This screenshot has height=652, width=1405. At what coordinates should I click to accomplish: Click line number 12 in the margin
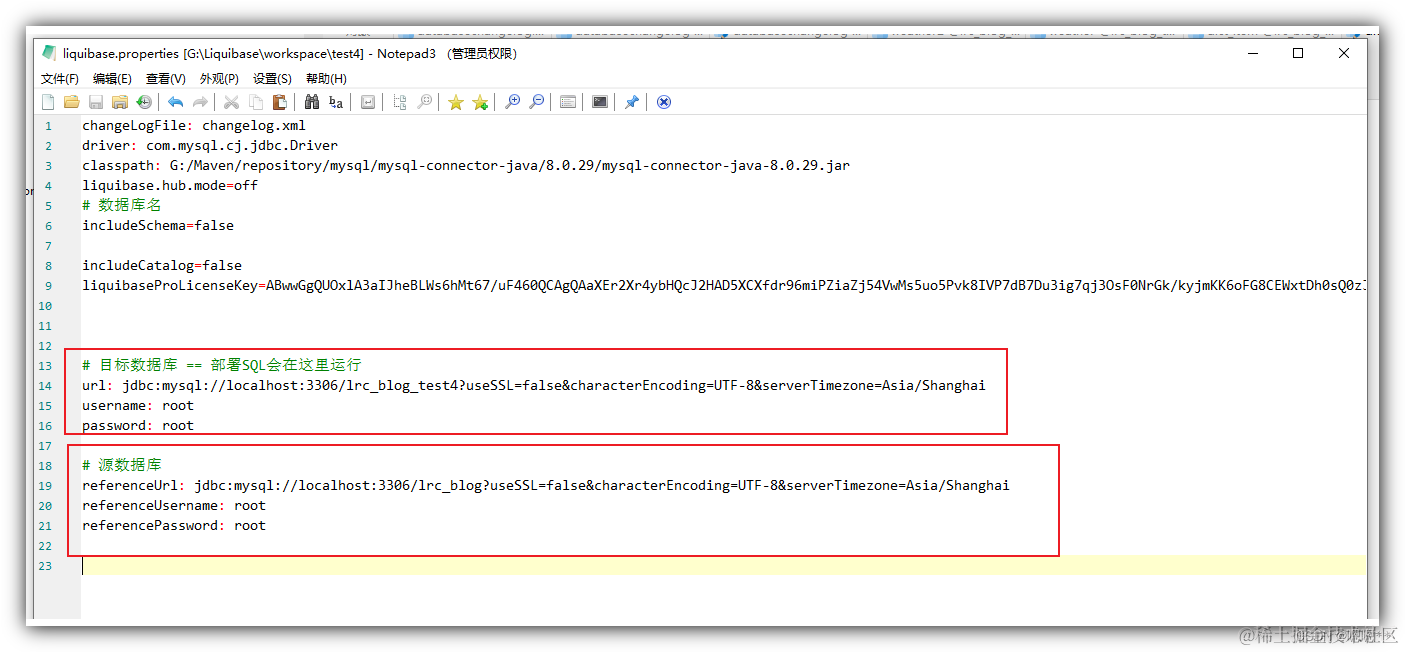[x=45, y=346]
